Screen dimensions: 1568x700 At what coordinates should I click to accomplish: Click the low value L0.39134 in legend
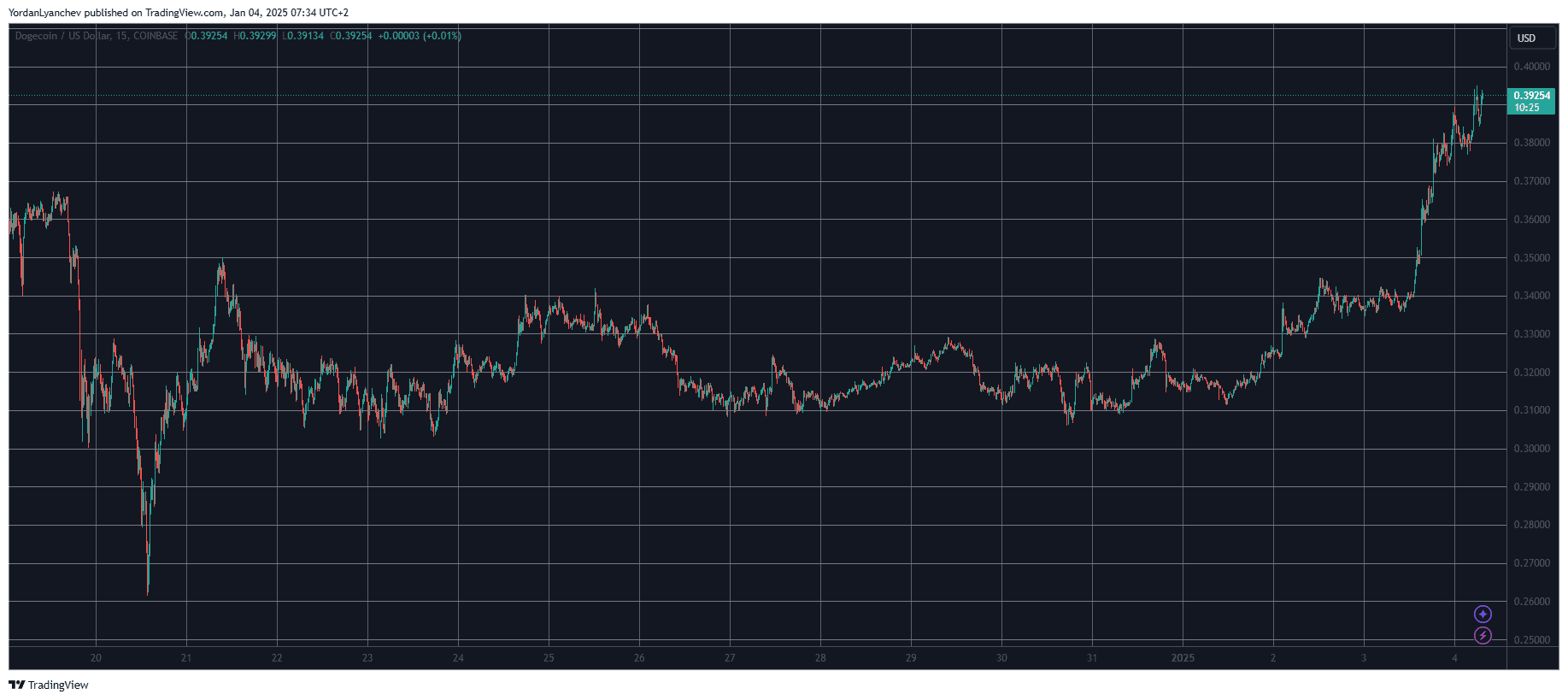coord(303,36)
